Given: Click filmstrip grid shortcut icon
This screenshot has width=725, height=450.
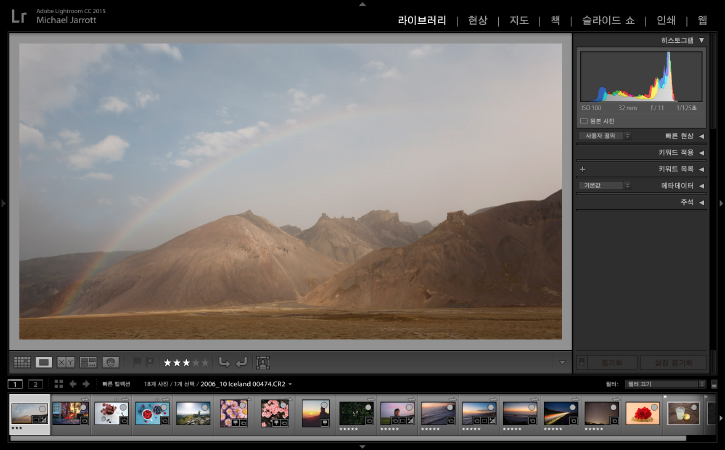Looking at the screenshot, I should [59, 384].
